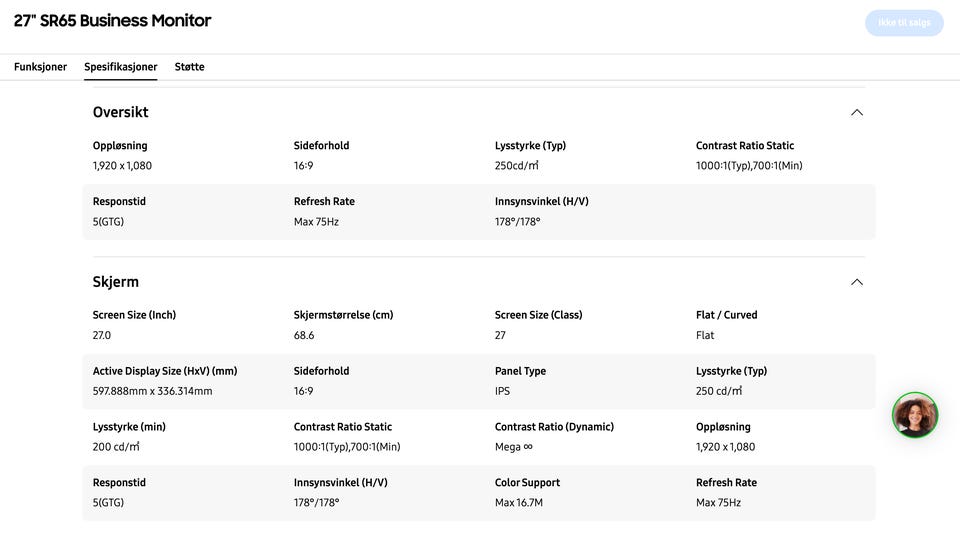
Task: Switch to the Funksjoner tab
Action: [40, 67]
